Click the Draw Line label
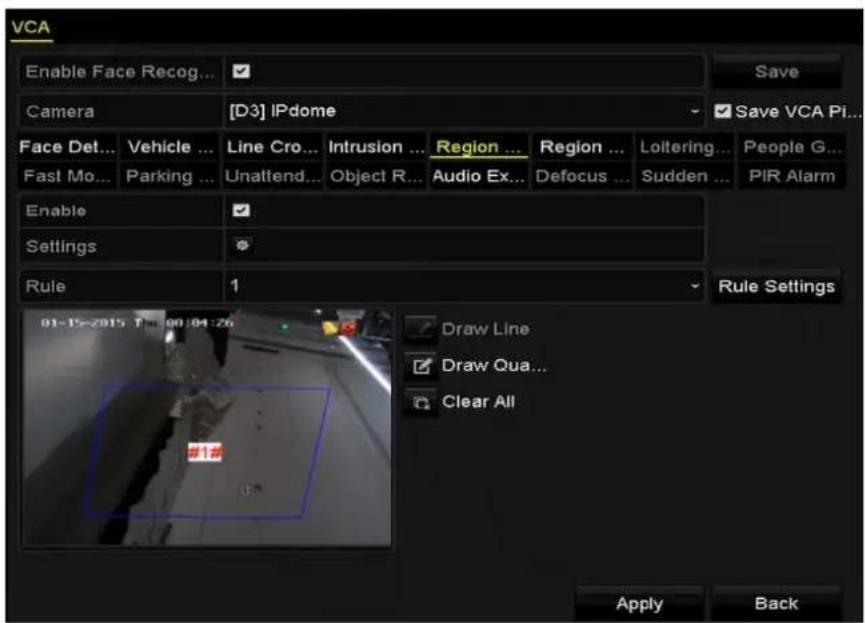 point(485,329)
